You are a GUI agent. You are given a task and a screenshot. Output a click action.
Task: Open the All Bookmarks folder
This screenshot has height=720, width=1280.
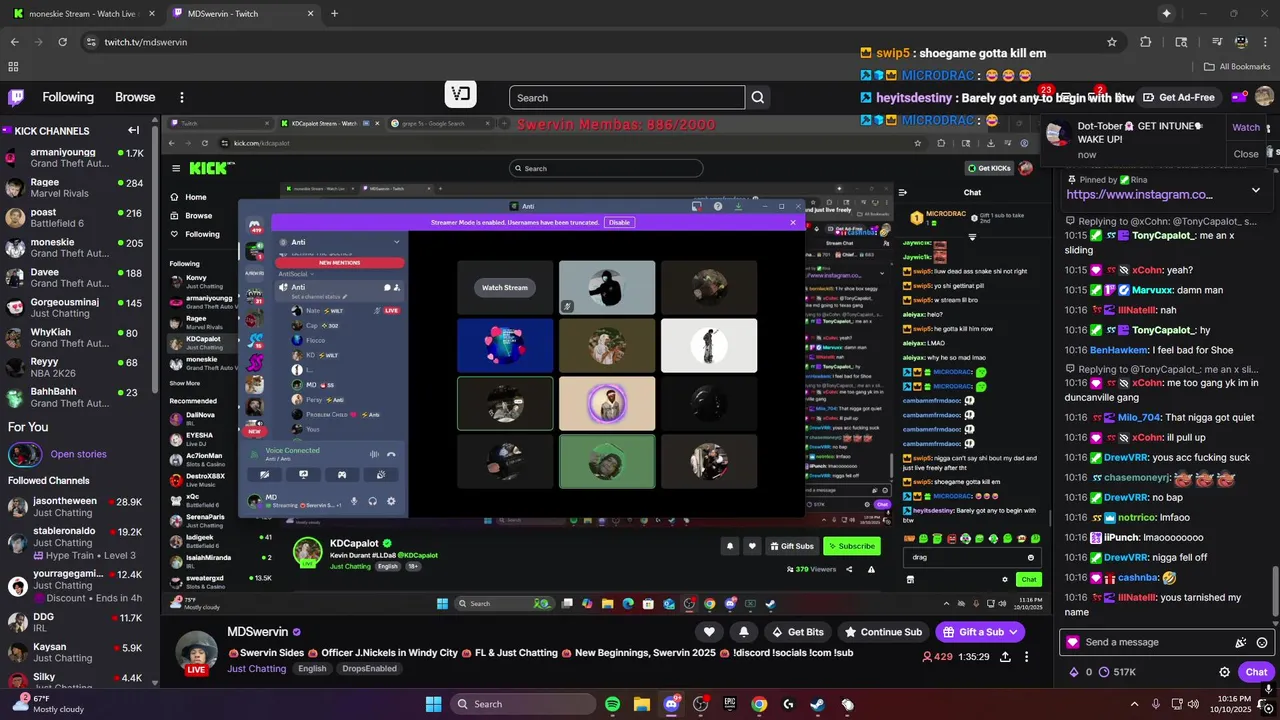click(1237, 66)
